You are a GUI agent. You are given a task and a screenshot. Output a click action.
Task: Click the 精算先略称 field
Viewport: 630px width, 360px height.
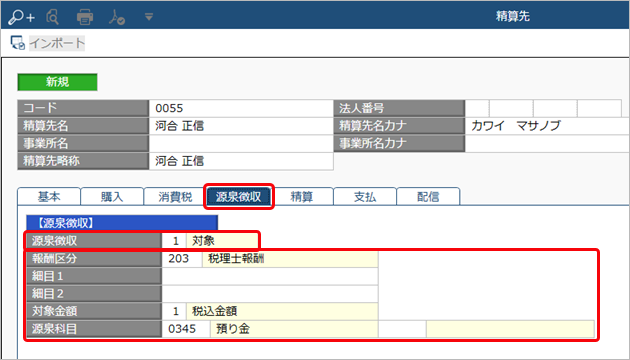(241, 161)
